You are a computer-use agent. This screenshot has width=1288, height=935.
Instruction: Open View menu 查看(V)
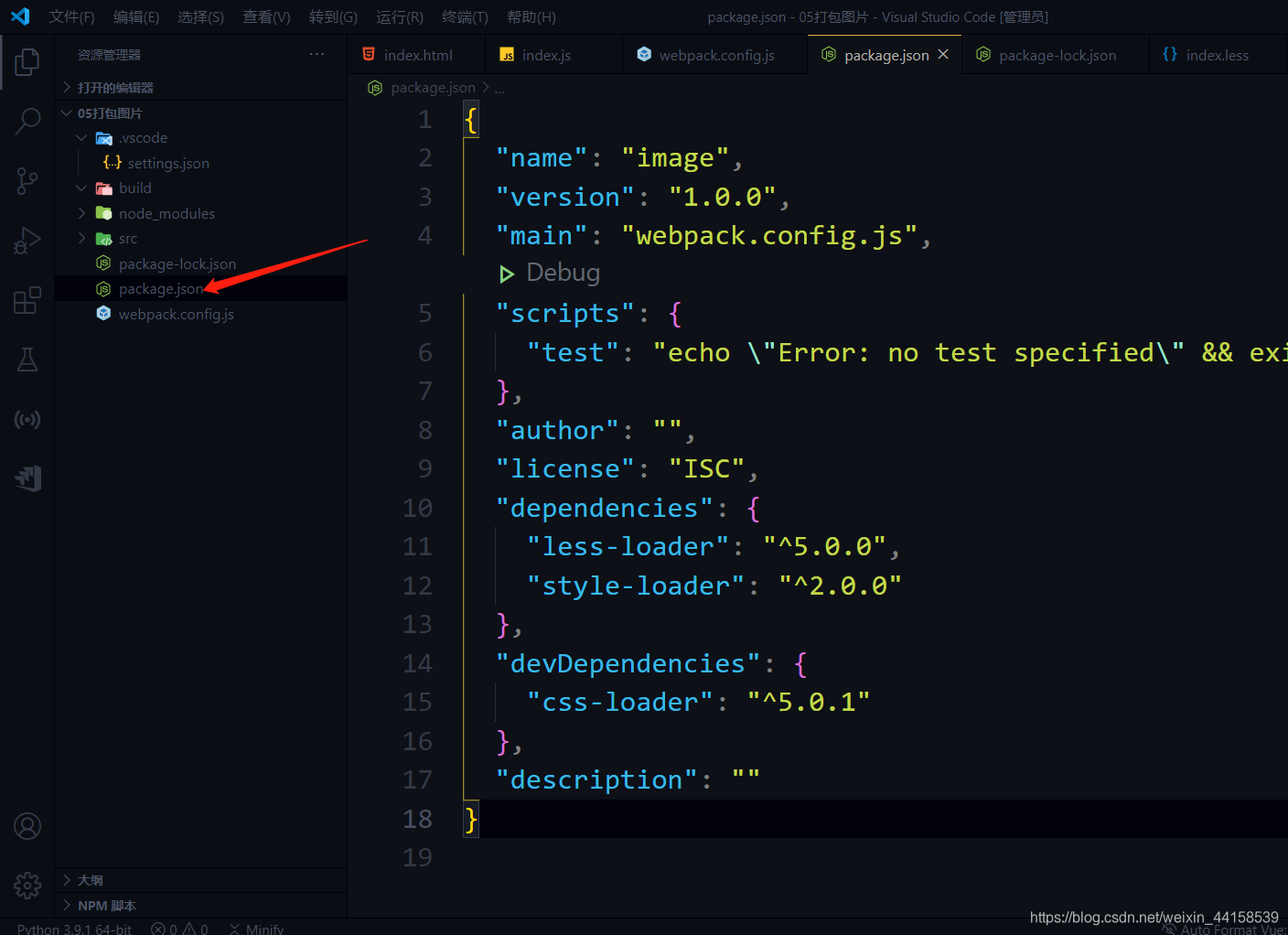click(x=266, y=16)
